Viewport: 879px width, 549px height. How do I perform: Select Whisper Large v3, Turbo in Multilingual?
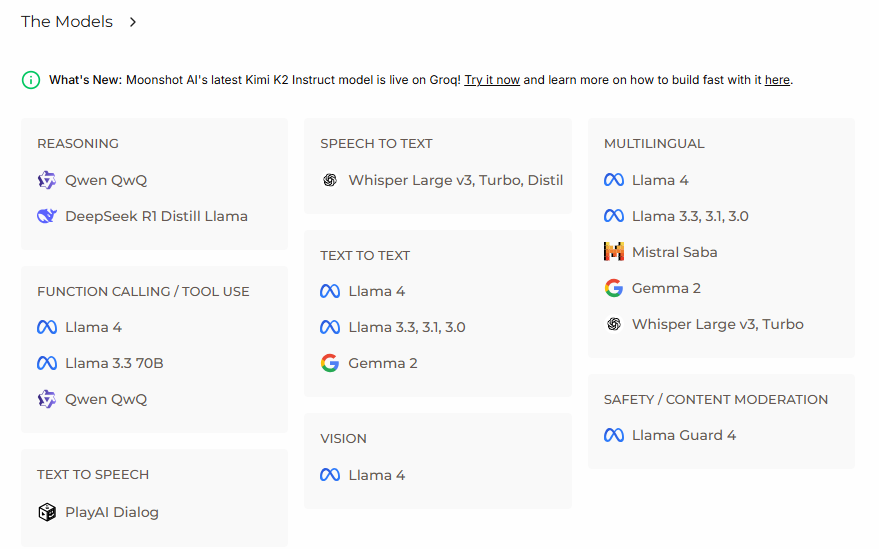click(x=718, y=324)
